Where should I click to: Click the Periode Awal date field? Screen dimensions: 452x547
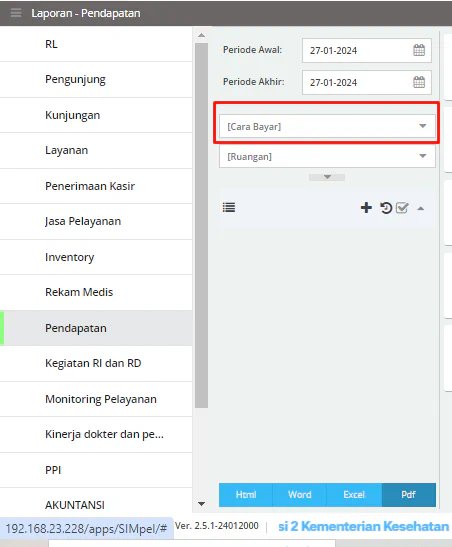[x=367, y=50]
